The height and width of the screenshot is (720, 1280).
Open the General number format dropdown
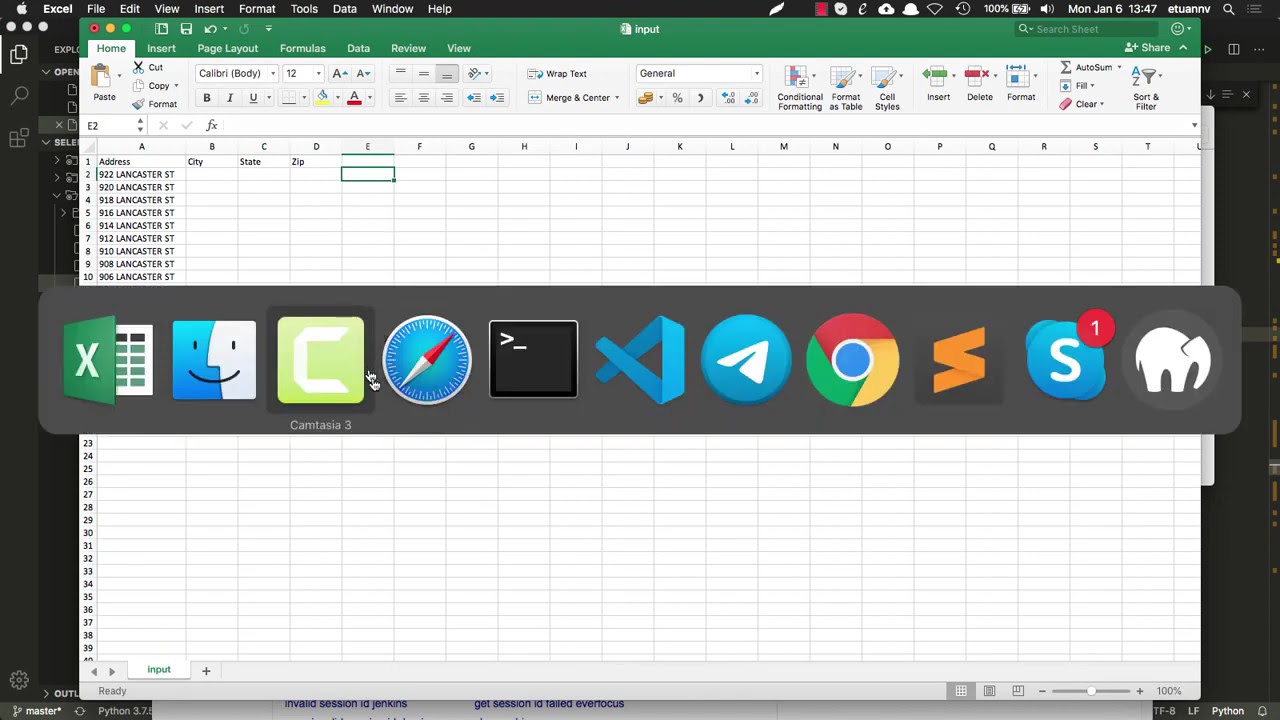click(757, 74)
